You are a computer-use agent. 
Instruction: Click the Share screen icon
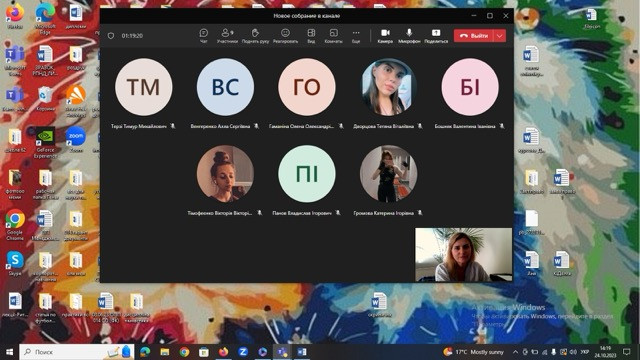pyautogui.click(x=436, y=36)
